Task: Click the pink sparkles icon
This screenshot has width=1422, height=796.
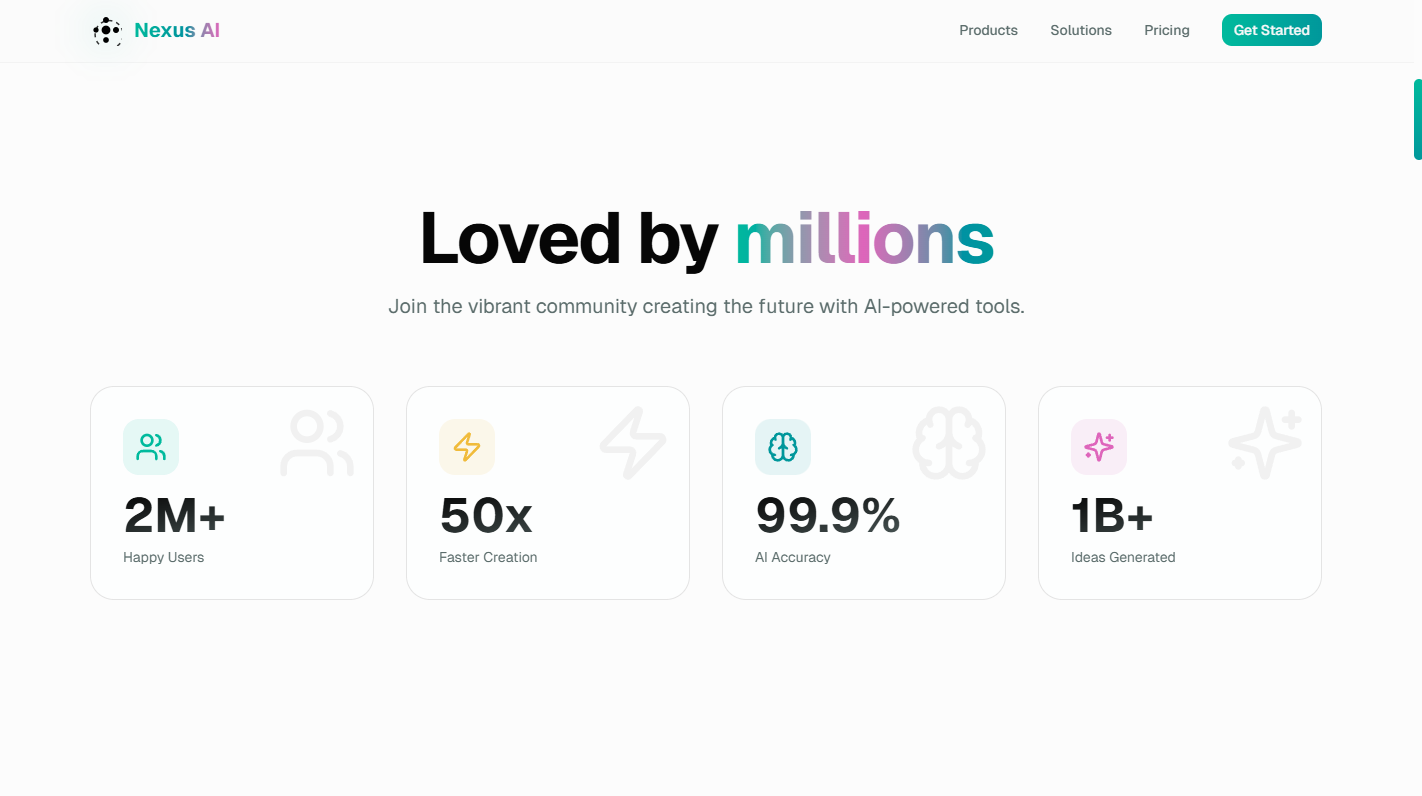Action: 1099,447
